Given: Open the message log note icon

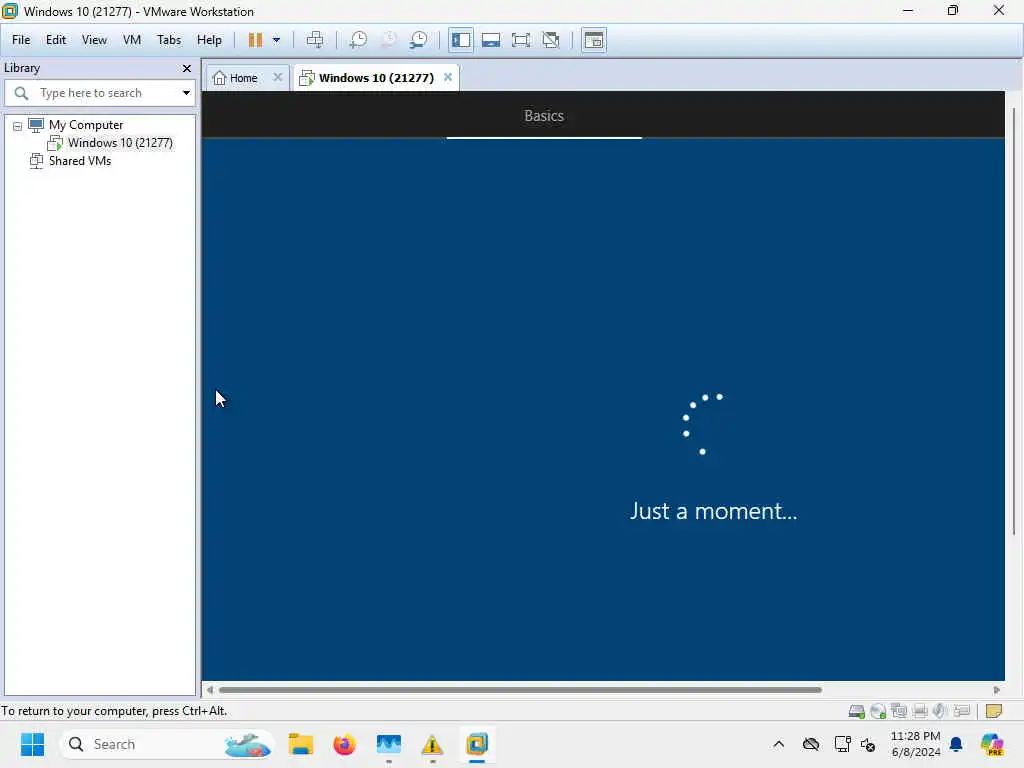Looking at the screenshot, I should (x=994, y=711).
